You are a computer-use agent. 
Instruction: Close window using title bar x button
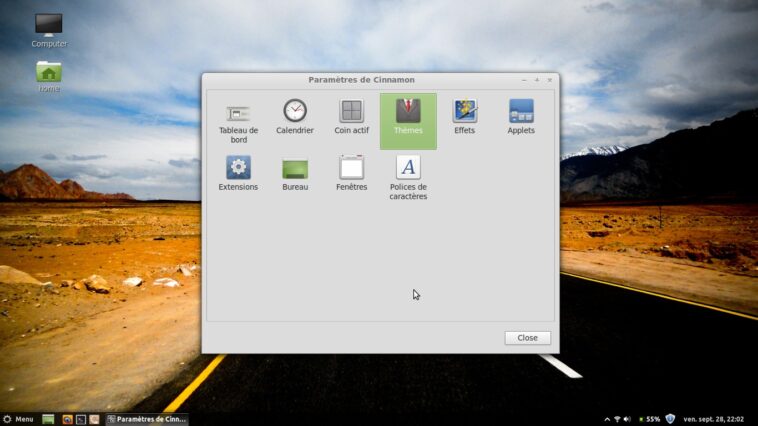[550, 80]
